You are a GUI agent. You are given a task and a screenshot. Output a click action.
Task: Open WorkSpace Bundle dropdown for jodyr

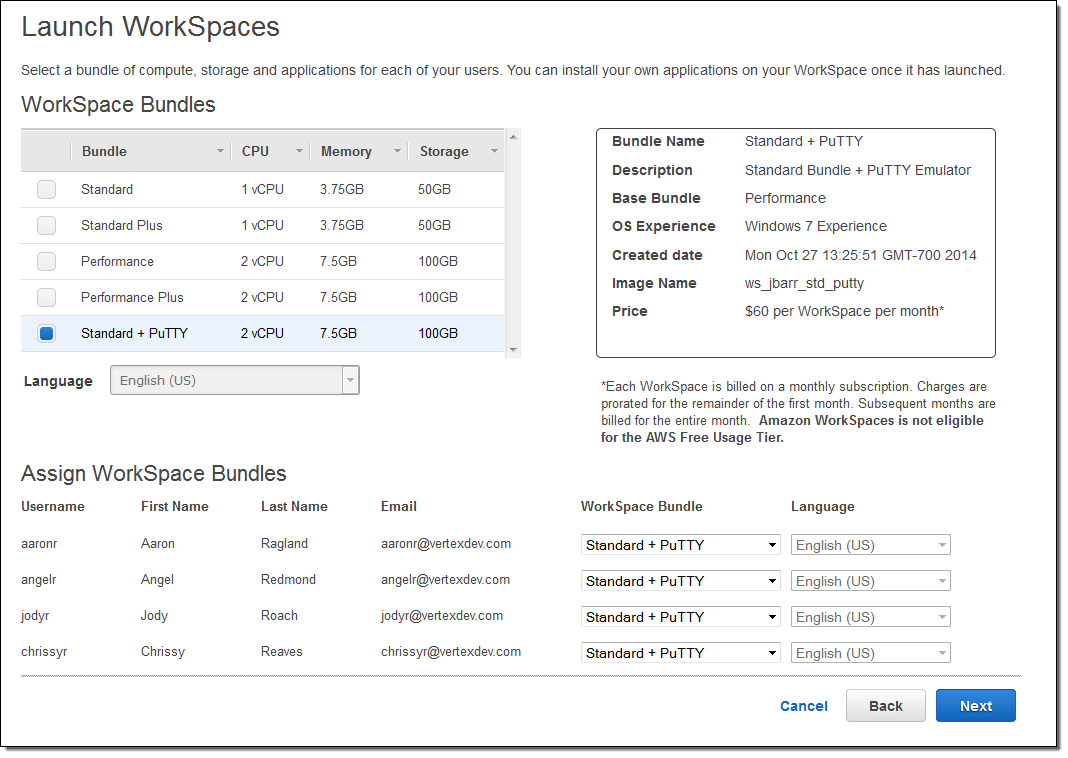pyautogui.click(x=680, y=617)
